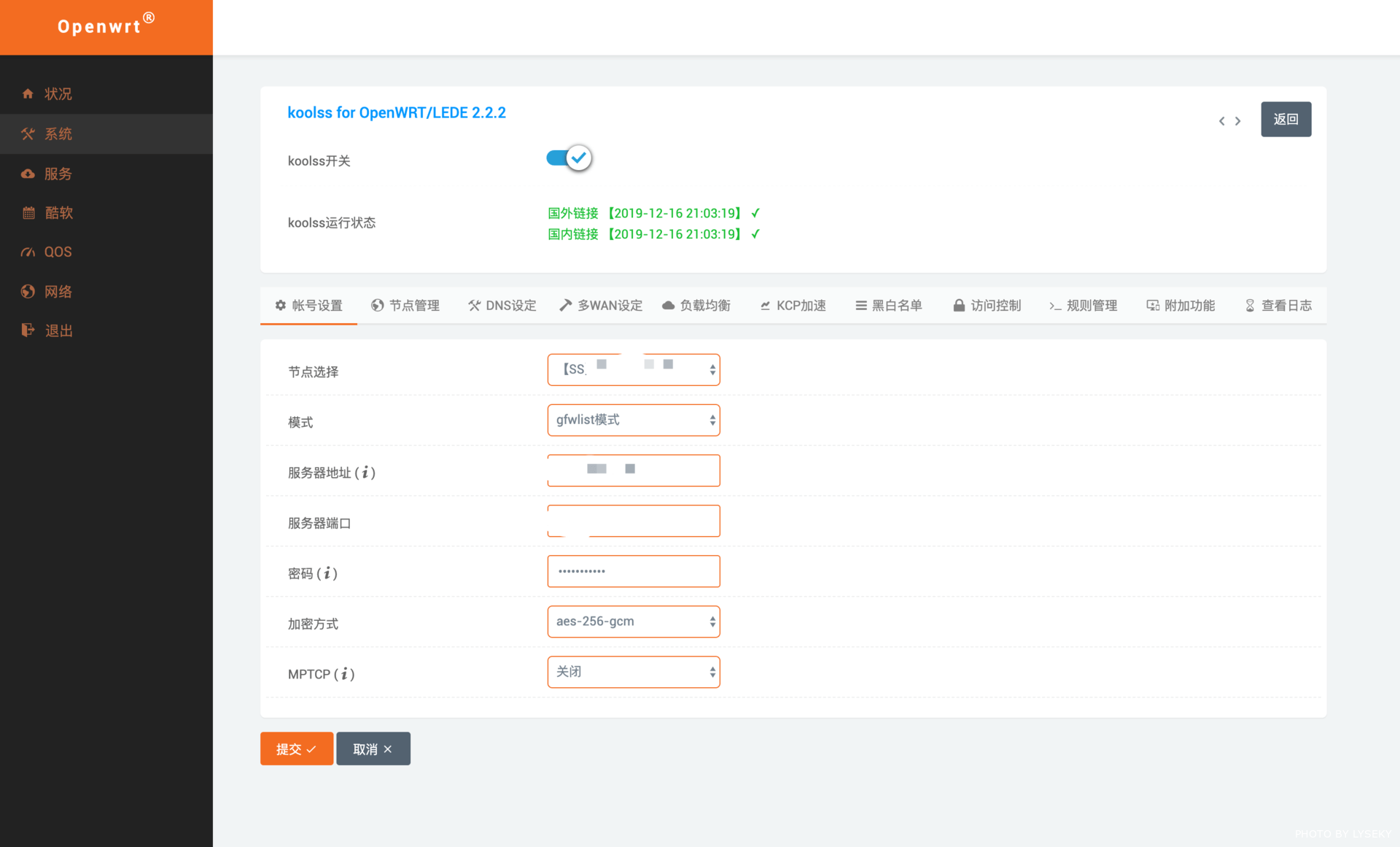Viewport: 1400px width, 847px height.
Task: Click the globe icon on 节点管理 tab
Action: pyautogui.click(x=377, y=305)
